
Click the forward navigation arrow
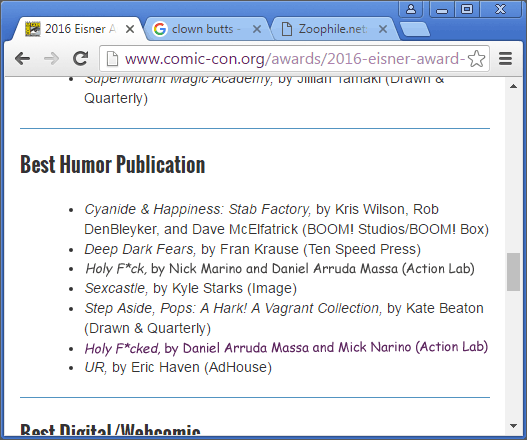(51, 59)
